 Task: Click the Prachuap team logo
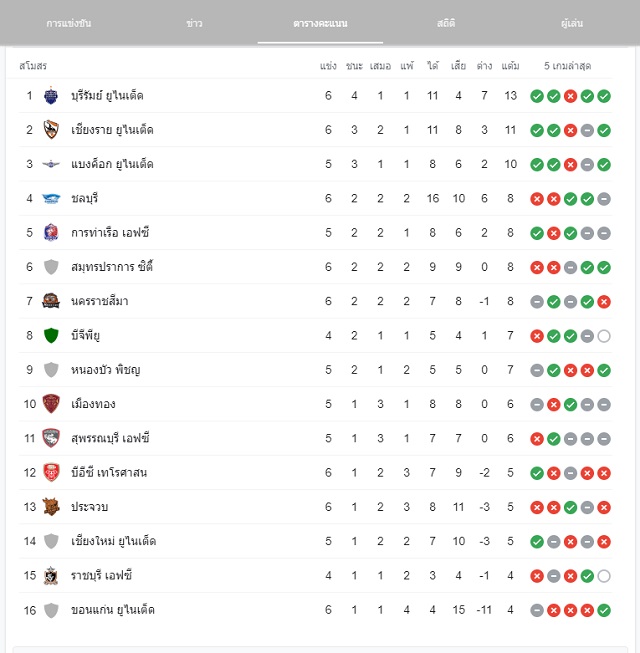(x=51, y=507)
